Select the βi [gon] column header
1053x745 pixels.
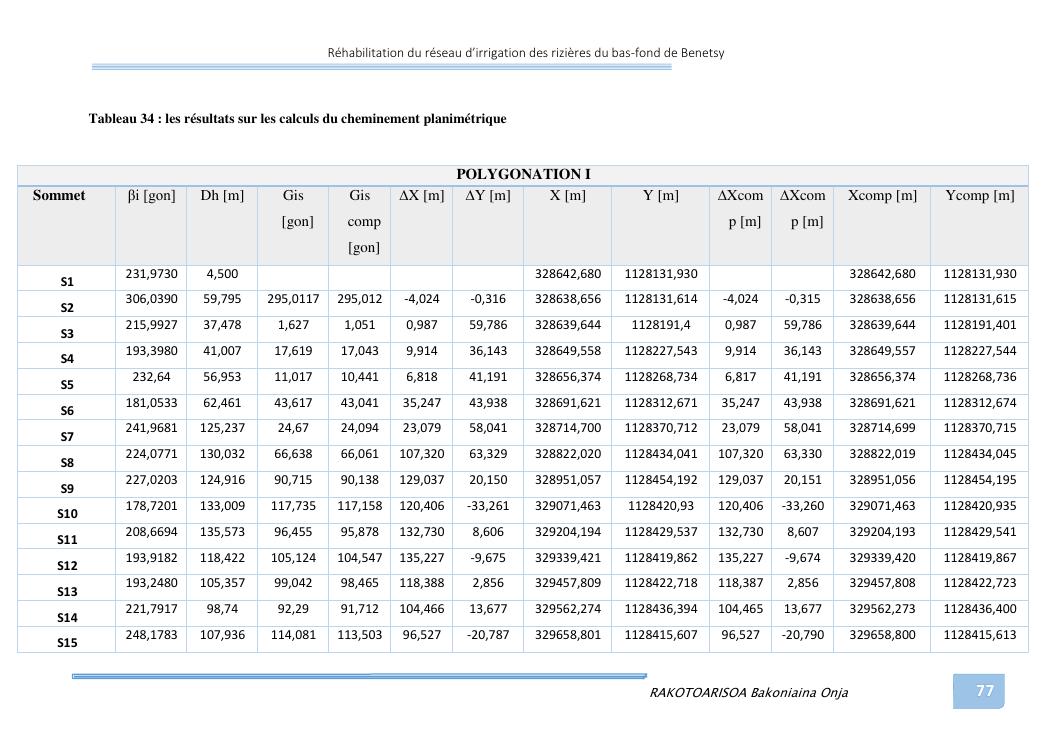(151, 196)
